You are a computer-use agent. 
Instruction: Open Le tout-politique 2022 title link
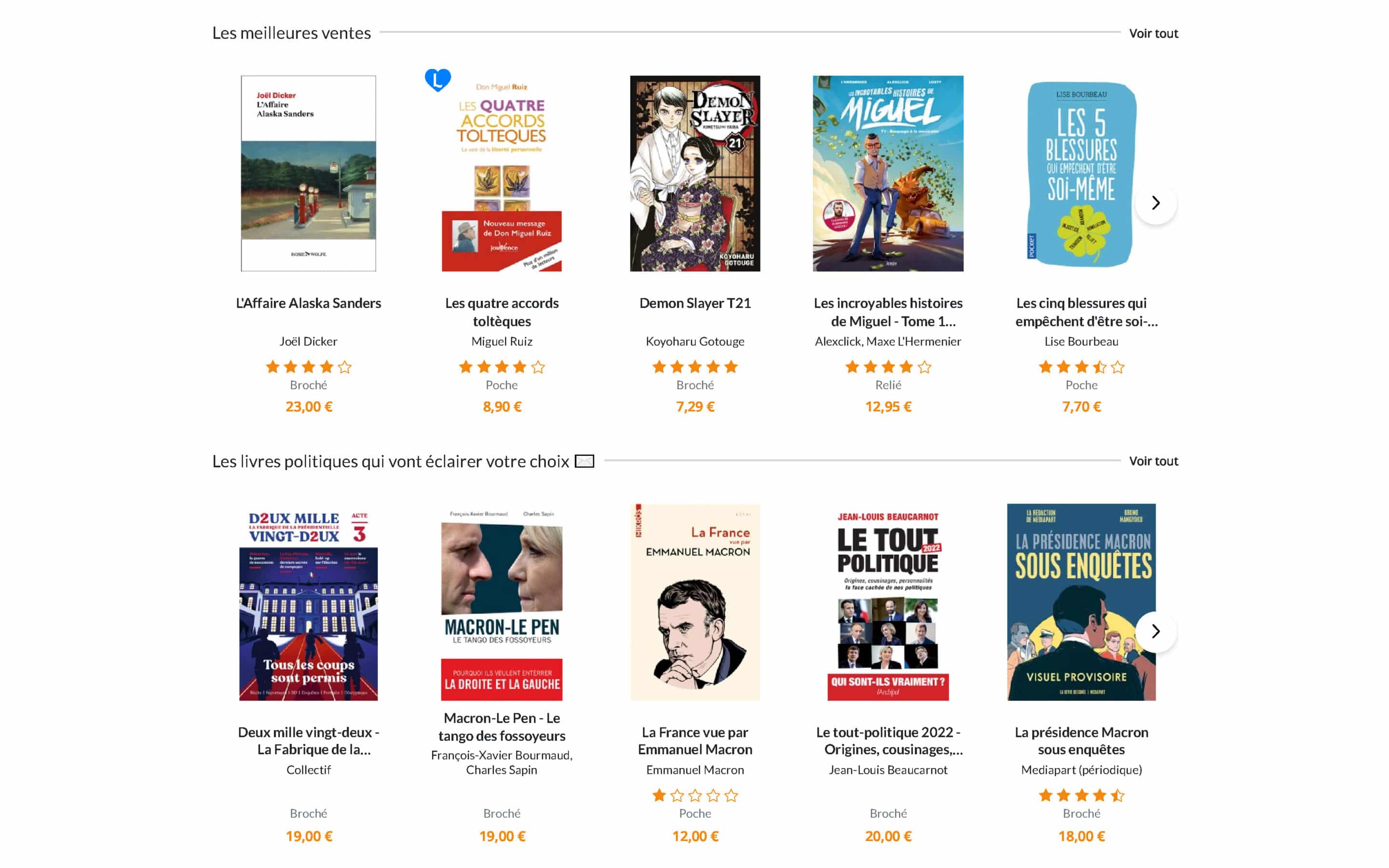point(888,741)
